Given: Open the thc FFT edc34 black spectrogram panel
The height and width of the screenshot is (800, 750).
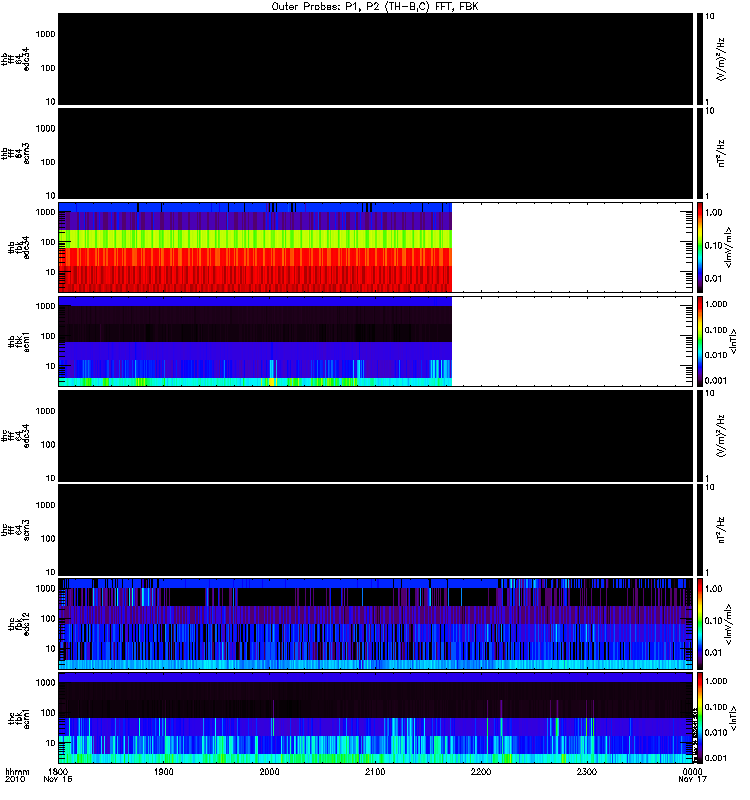Looking at the screenshot, I should click(x=375, y=436).
